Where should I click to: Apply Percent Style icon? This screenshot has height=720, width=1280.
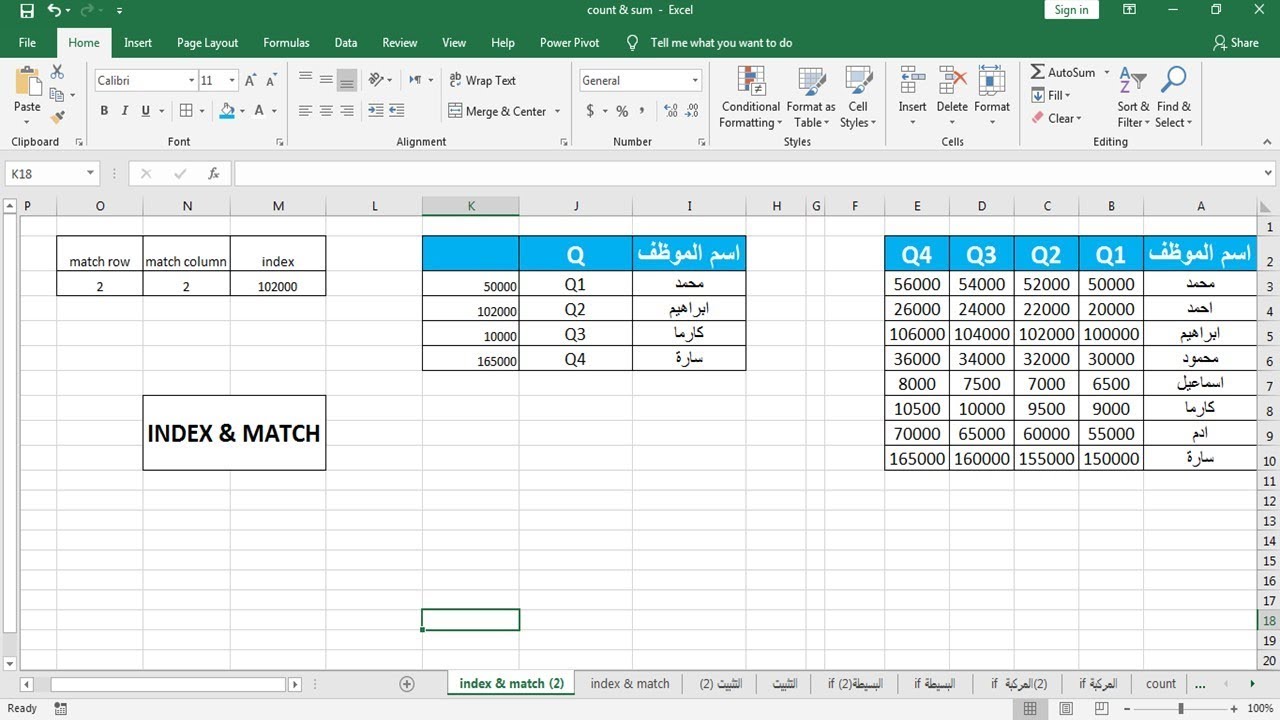click(x=622, y=111)
